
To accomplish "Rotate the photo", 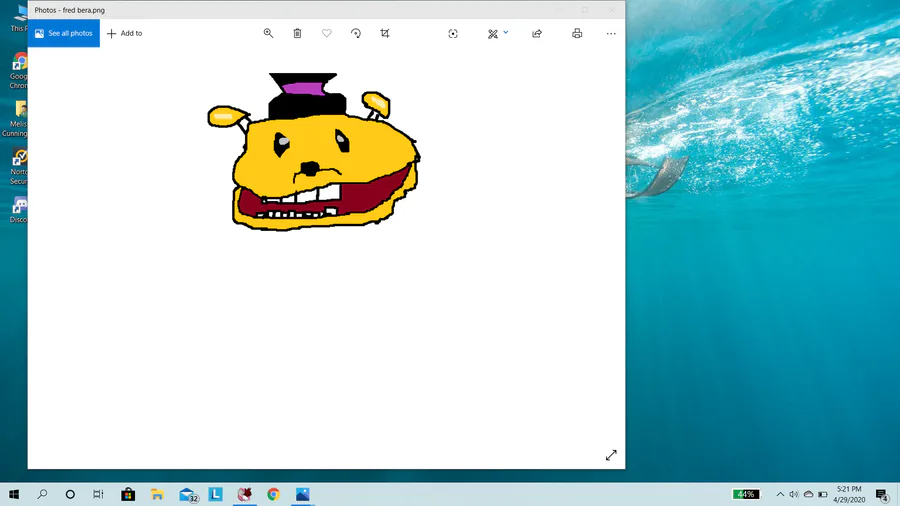I will pyautogui.click(x=356, y=33).
